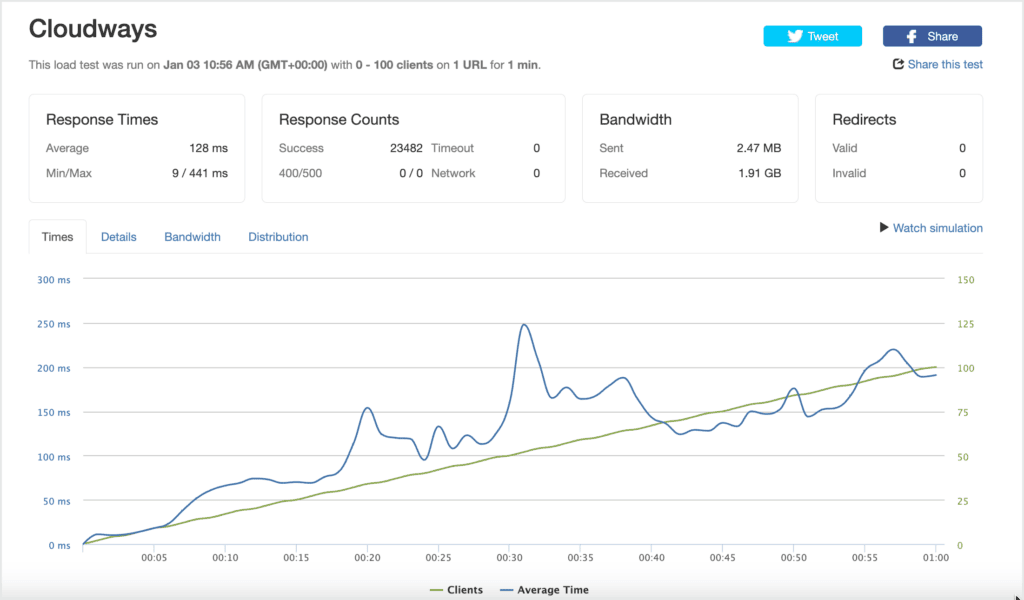Toggle Clients series in chart legend

click(x=456, y=590)
